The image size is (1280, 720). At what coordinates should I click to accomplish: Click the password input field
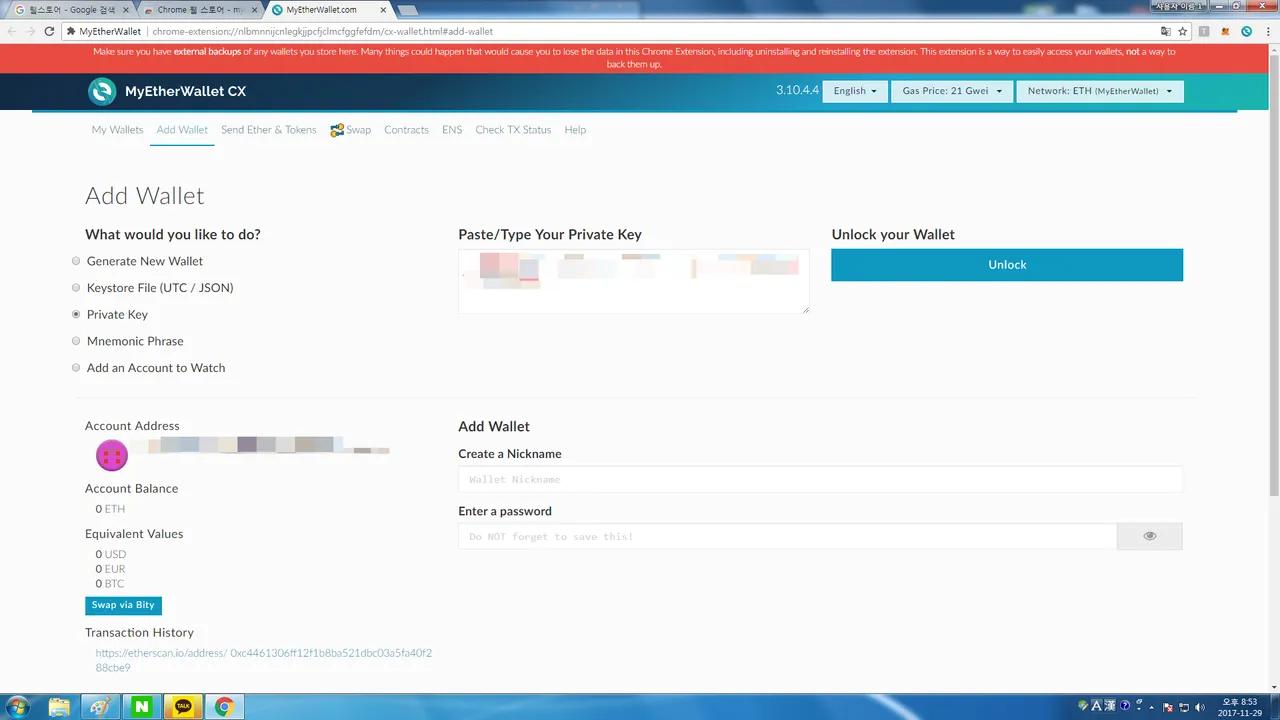click(x=788, y=536)
